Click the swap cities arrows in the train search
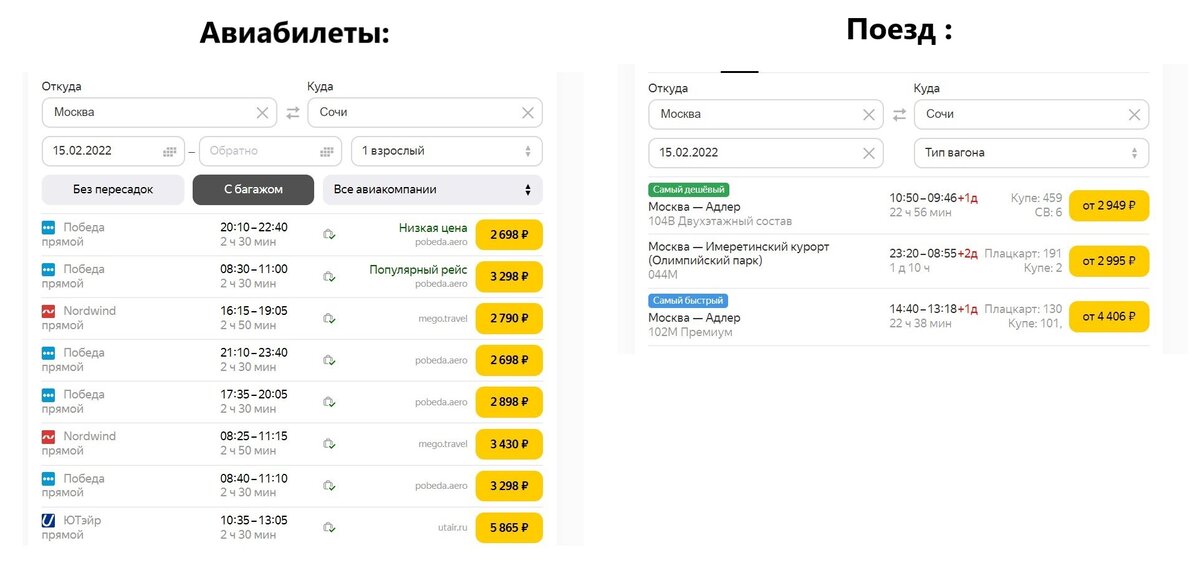1200x578 pixels. click(x=897, y=113)
